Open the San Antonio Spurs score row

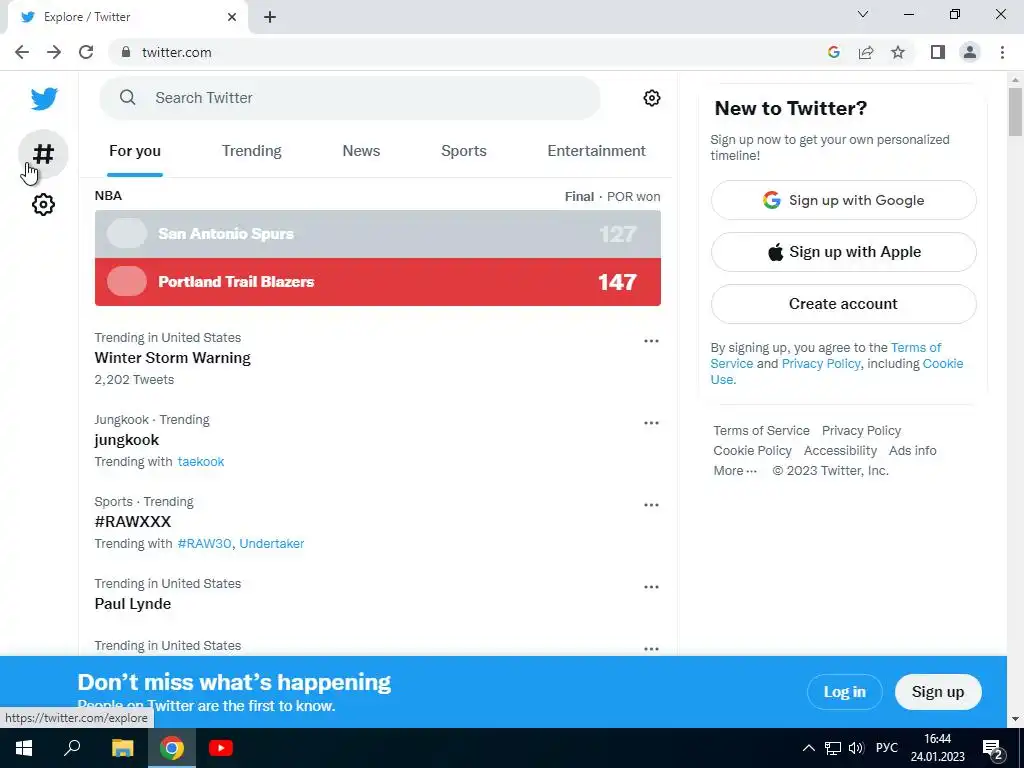click(x=377, y=234)
